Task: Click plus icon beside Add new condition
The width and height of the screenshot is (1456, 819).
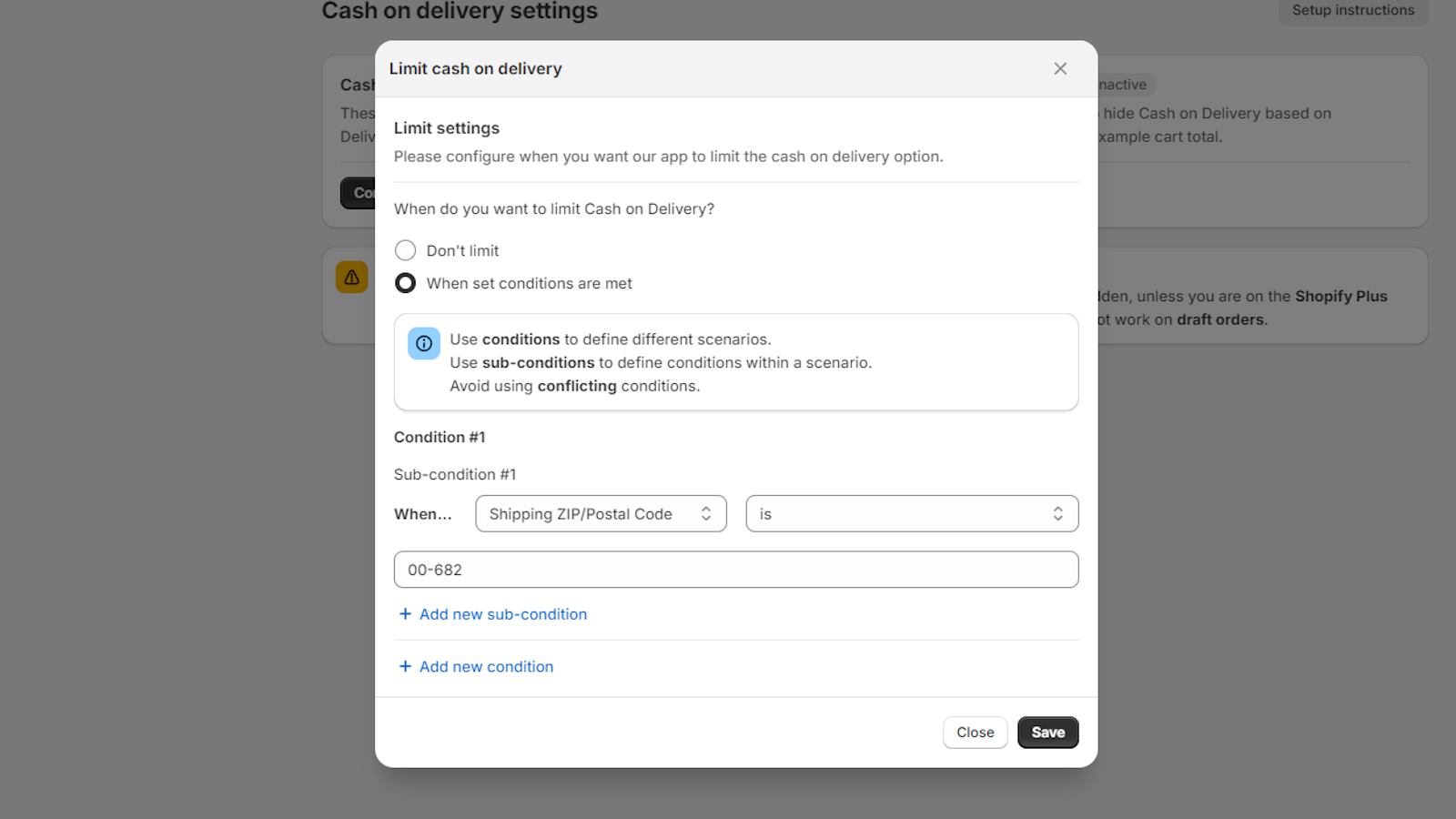Action: tap(405, 667)
